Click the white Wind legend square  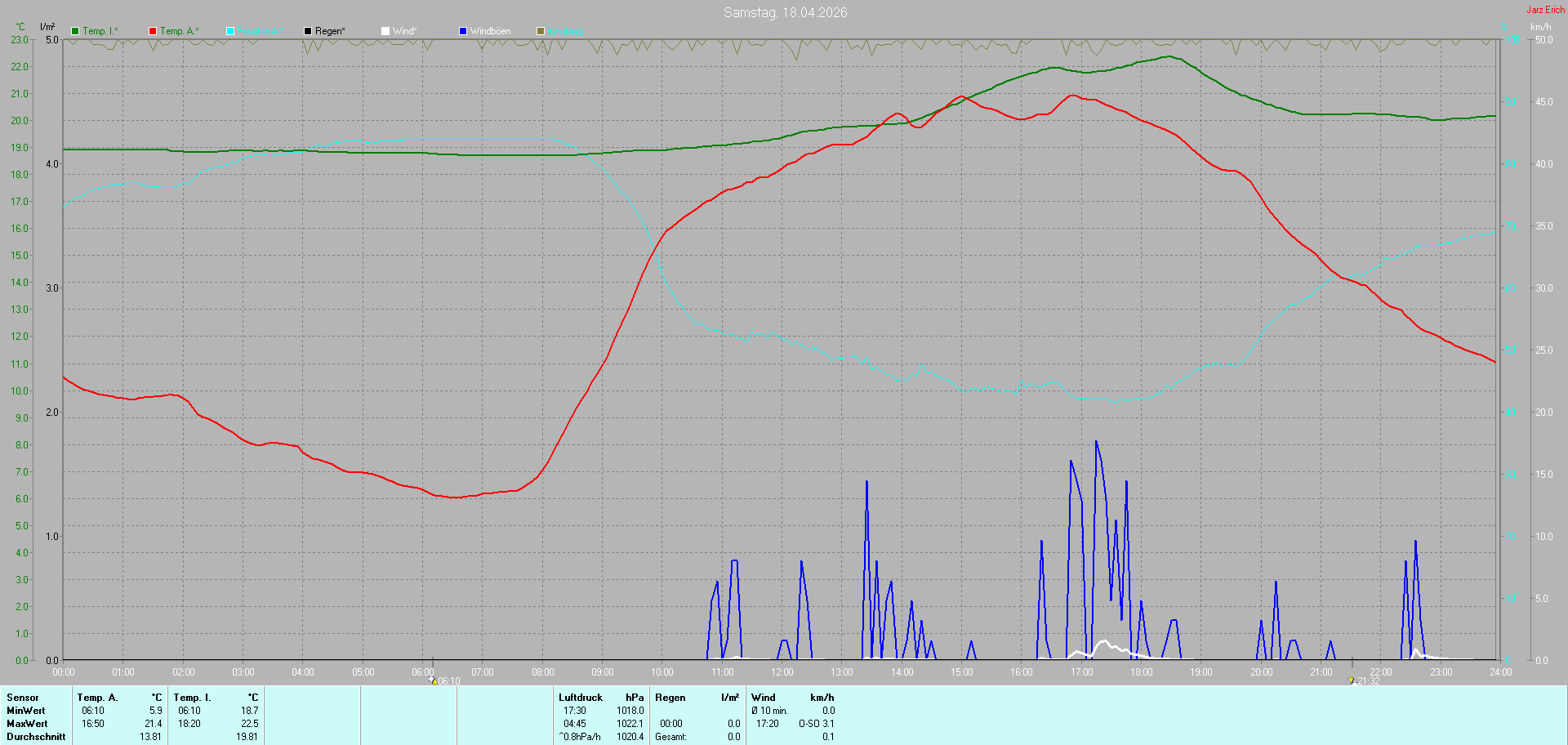point(385,31)
